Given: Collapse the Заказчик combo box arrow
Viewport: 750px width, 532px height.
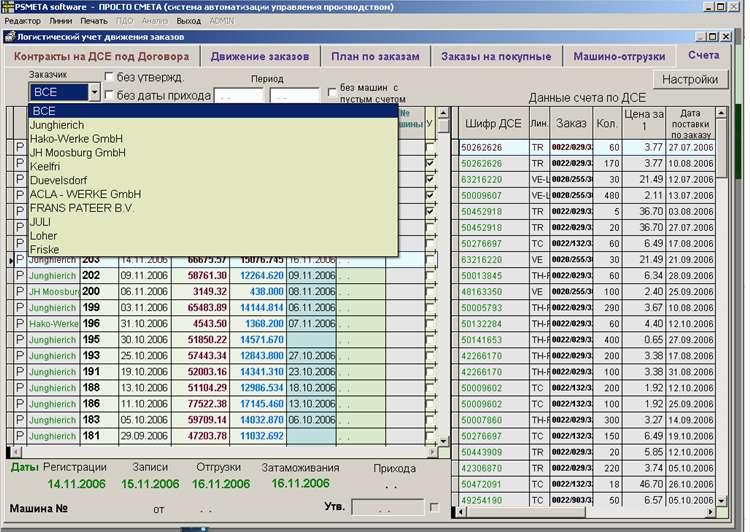Looking at the screenshot, I should coord(94,93).
